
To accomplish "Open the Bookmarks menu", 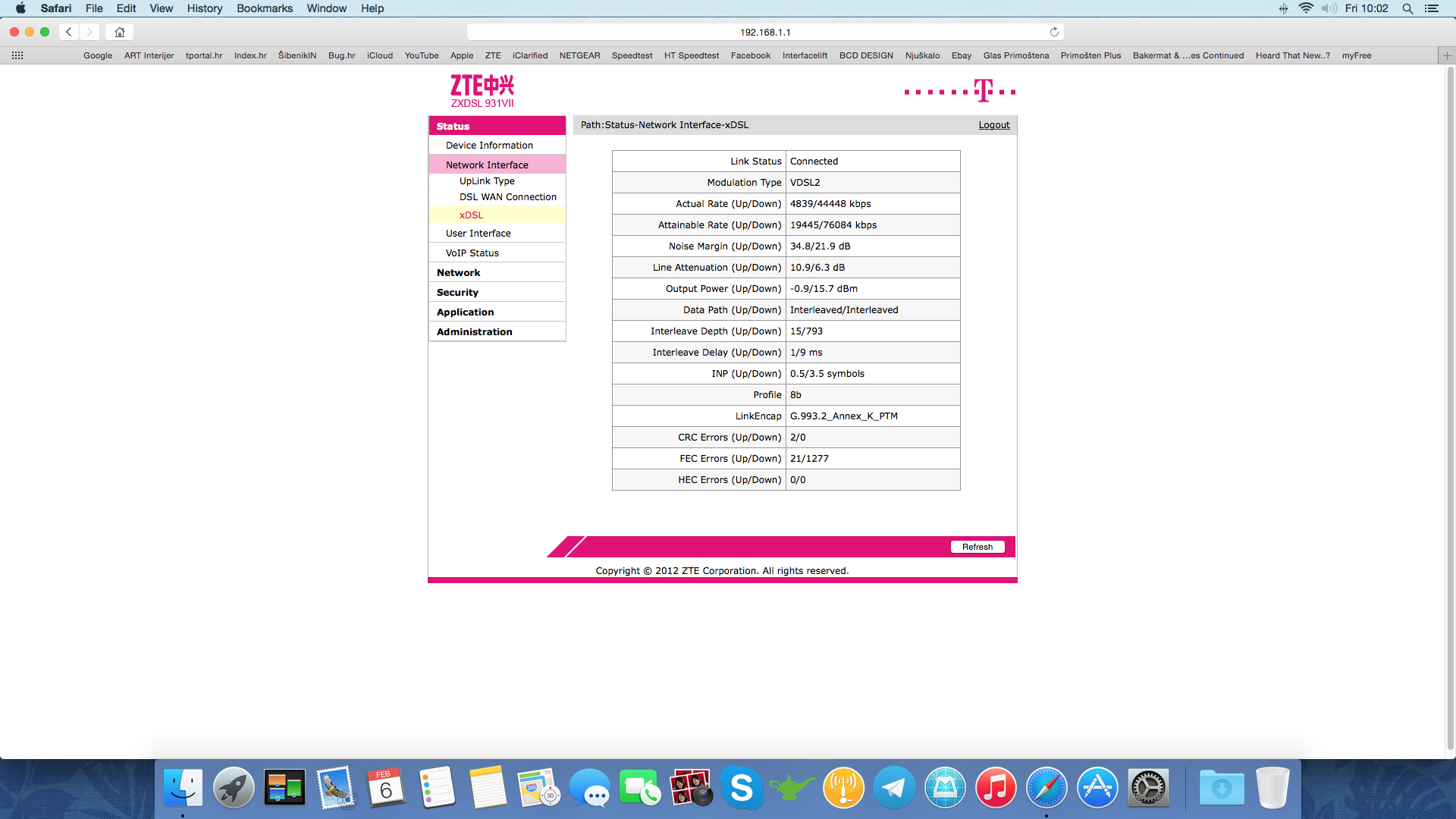I will pyautogui.click(x=264, y=8).
